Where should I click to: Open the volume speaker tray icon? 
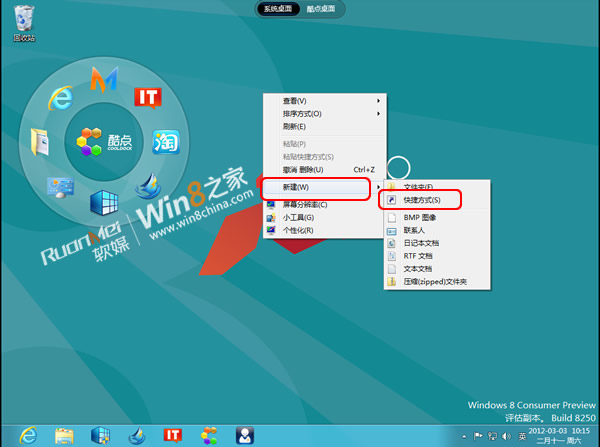(507, 436)
